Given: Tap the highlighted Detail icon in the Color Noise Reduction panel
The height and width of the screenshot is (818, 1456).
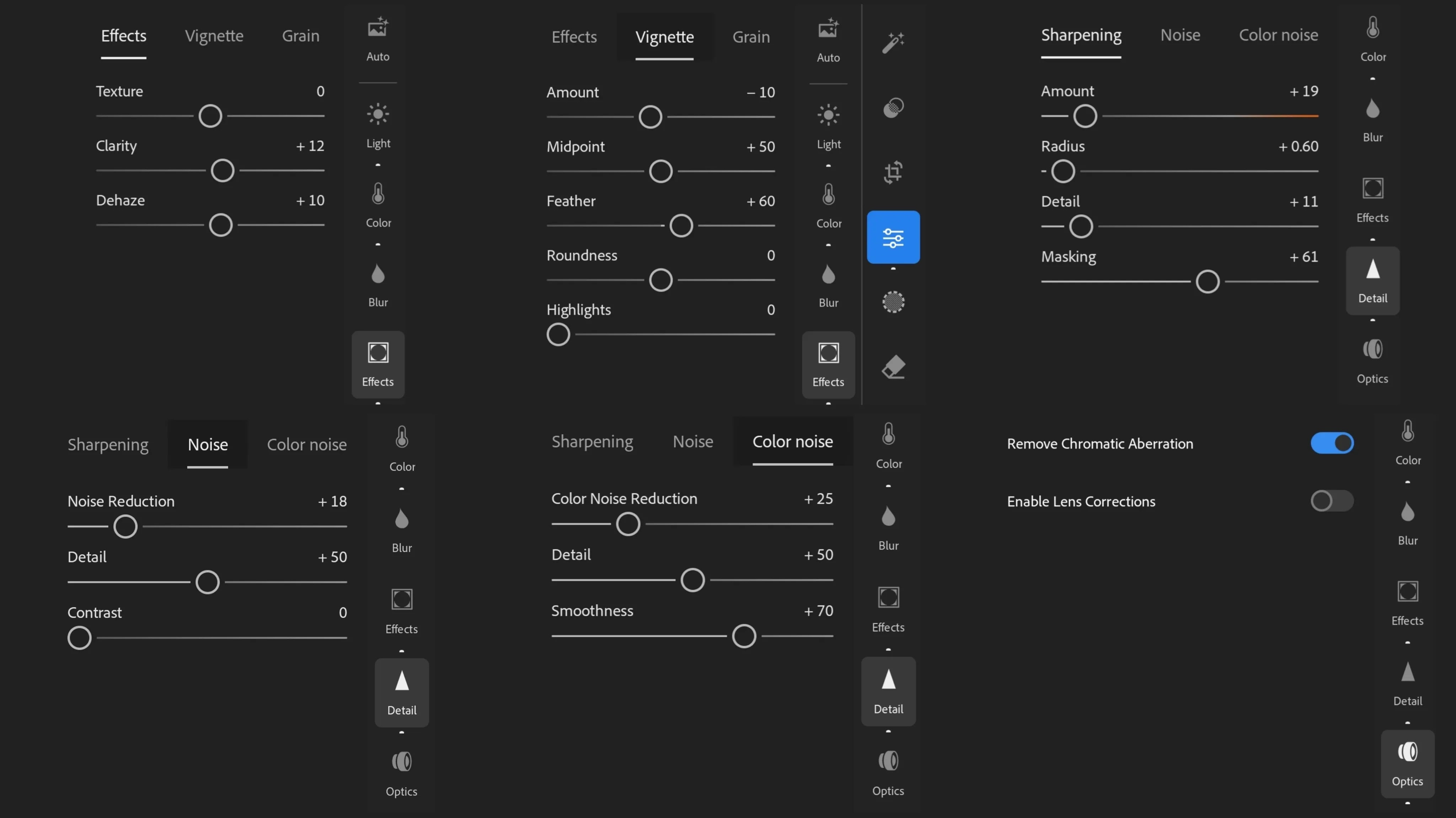Looking at the screenshot, I should (888, 691).
